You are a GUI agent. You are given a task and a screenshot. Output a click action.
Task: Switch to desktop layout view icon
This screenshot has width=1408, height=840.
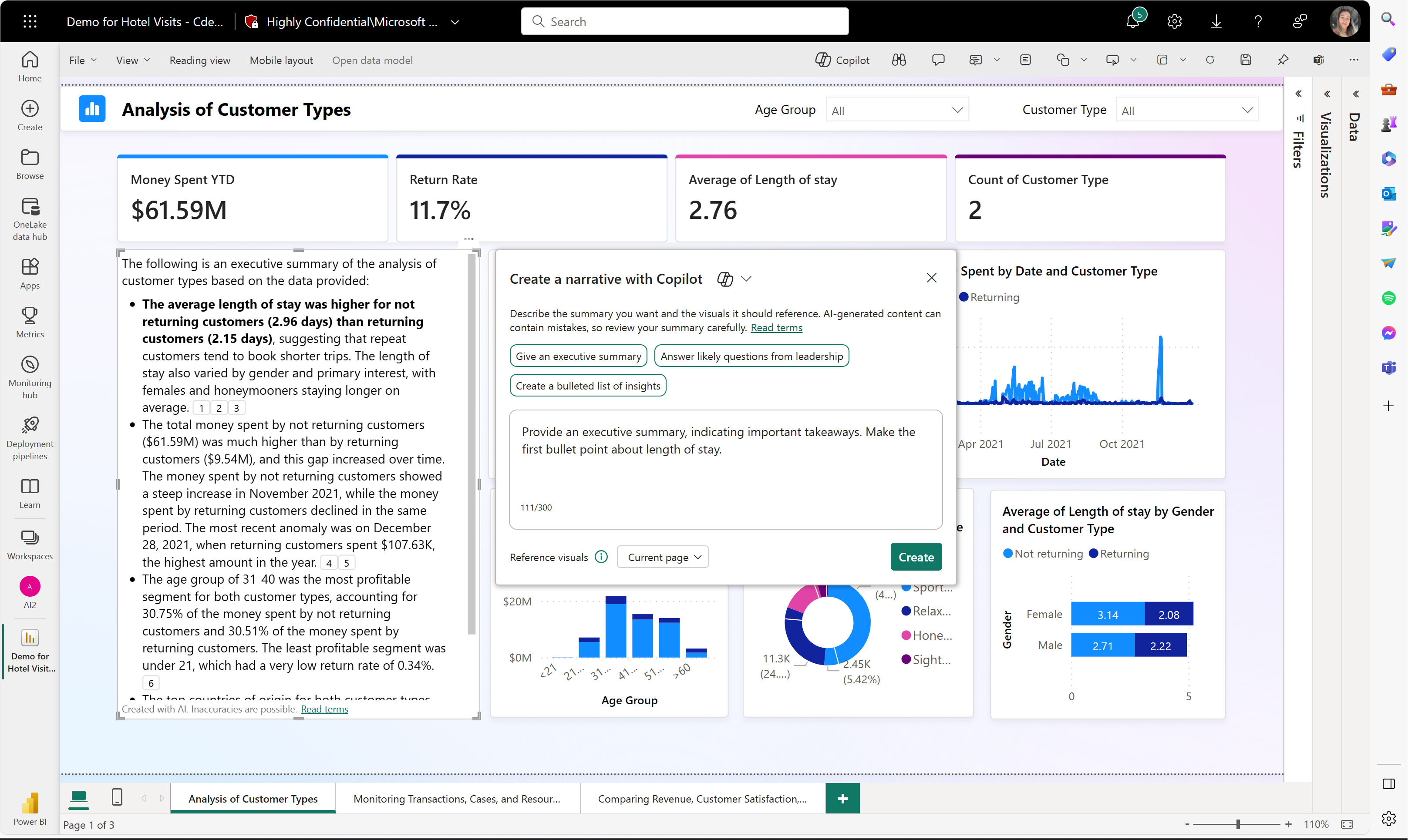pyautogui.click(x=79, y=797)
